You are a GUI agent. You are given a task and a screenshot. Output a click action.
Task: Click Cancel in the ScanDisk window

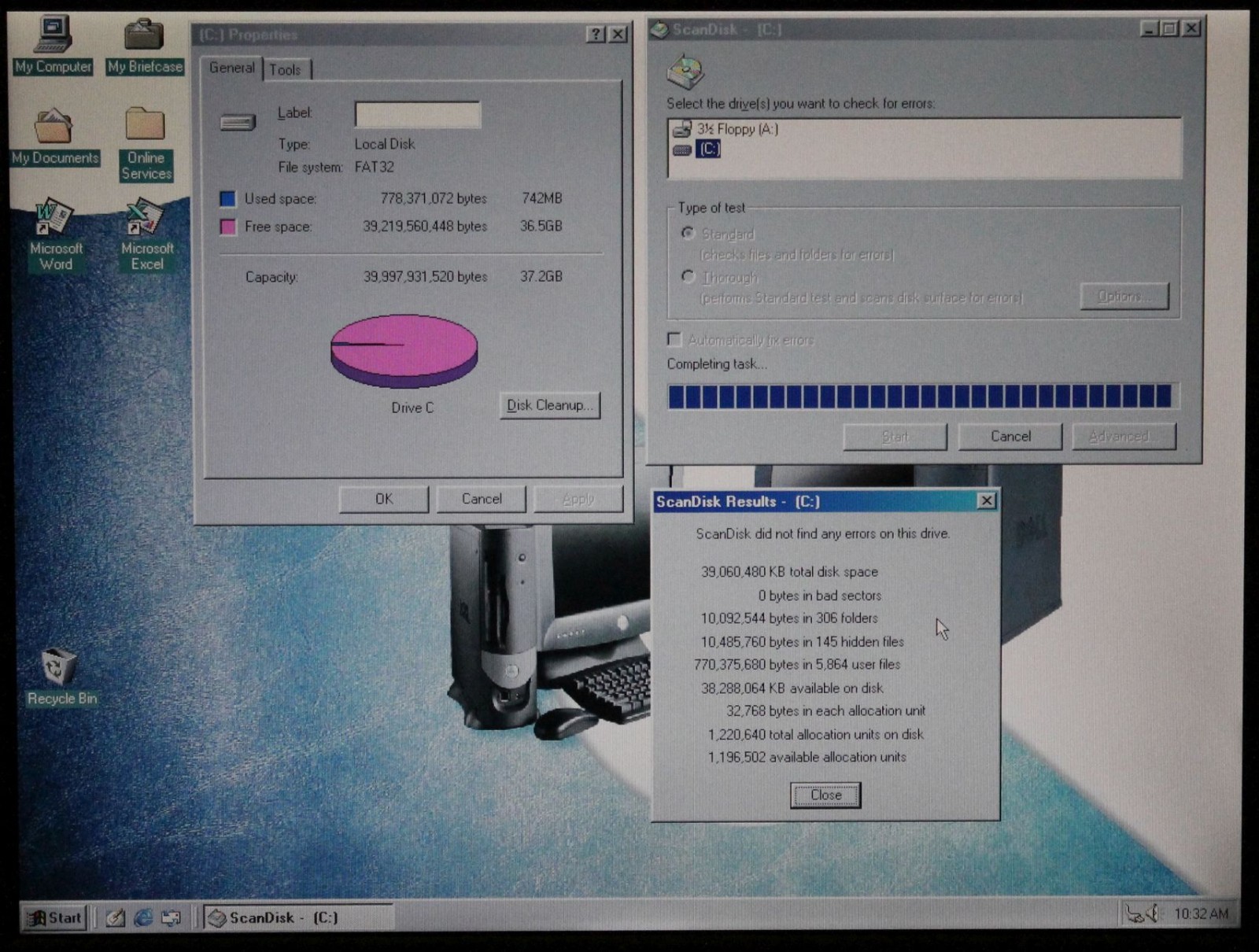tap(1010, 437)
